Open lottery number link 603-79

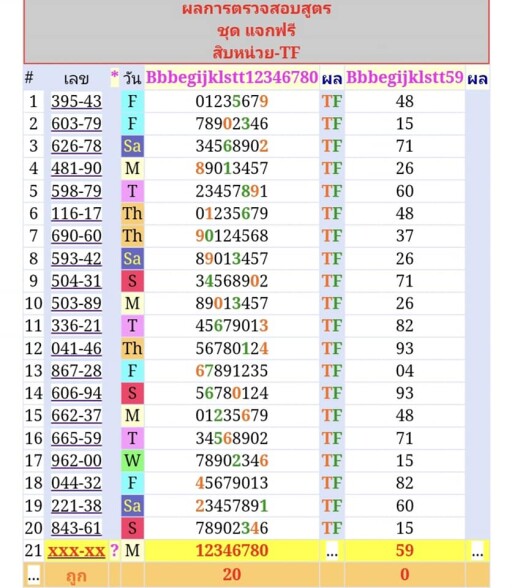point(76,123)
